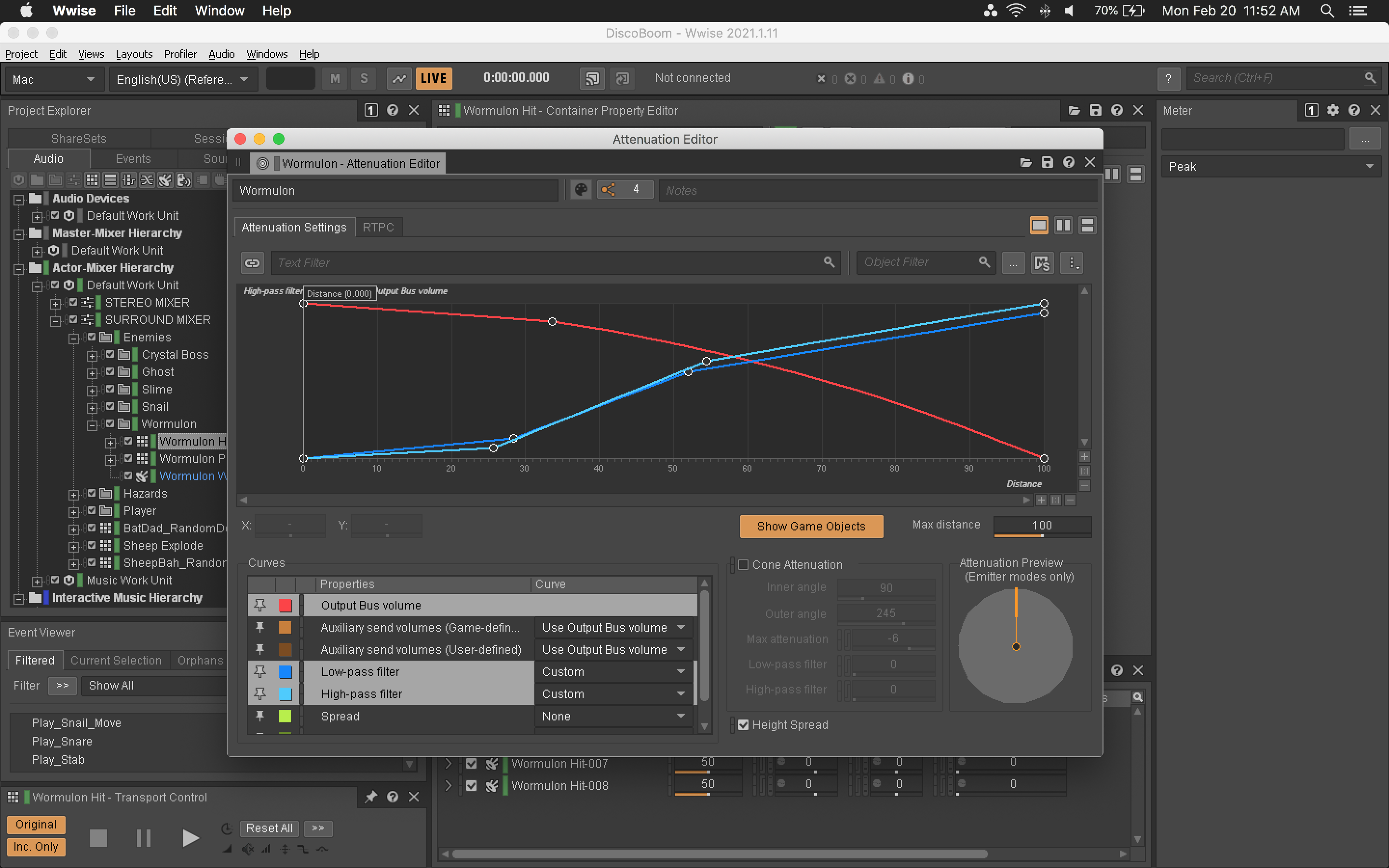
Task: Click the blue Low-pass filter color swatch
Action: (x=285, y=672)
